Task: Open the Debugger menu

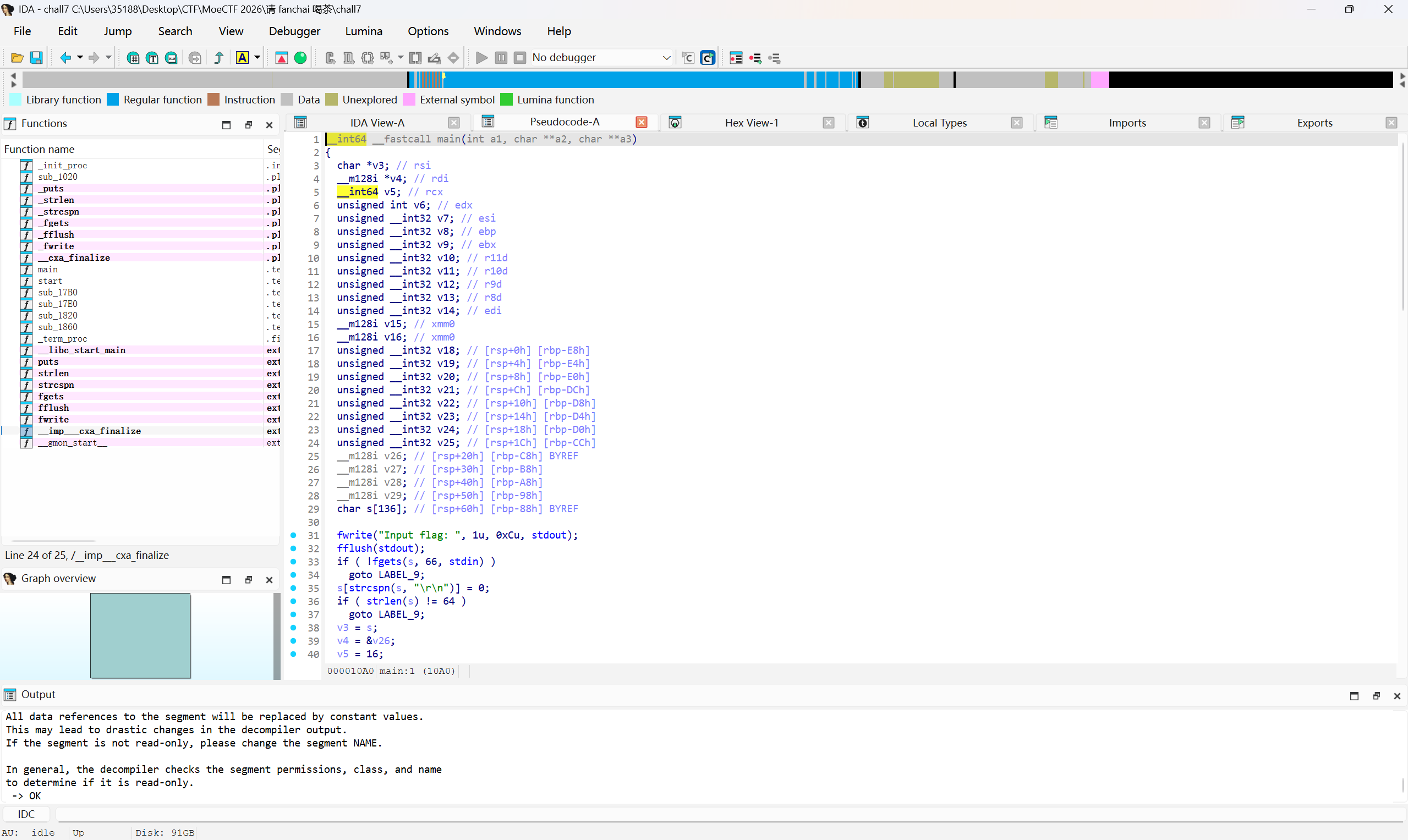Action: [294, 31]
